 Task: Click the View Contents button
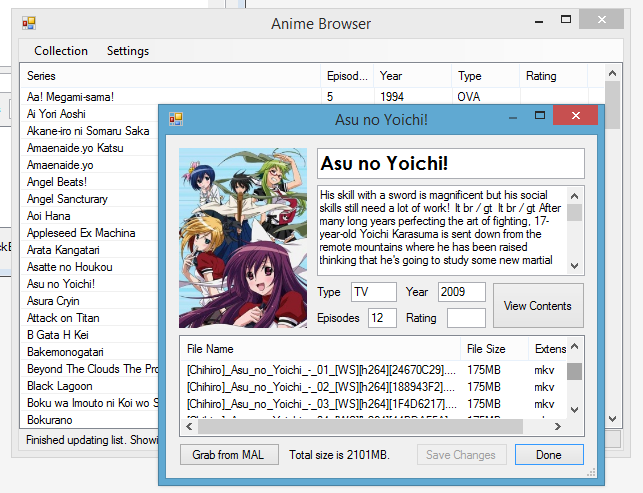click(538, 306)
